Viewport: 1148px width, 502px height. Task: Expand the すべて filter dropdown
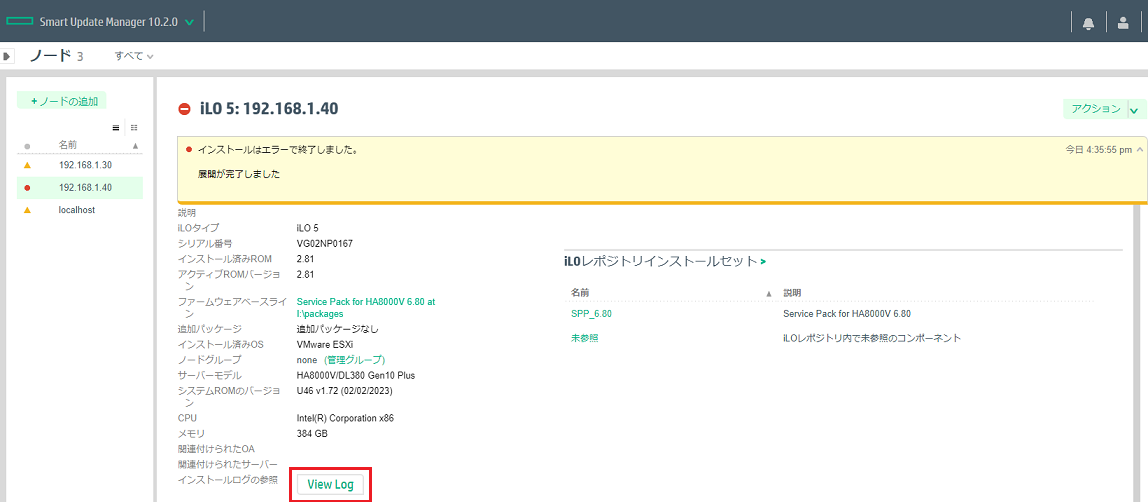[x=134, y=56]
